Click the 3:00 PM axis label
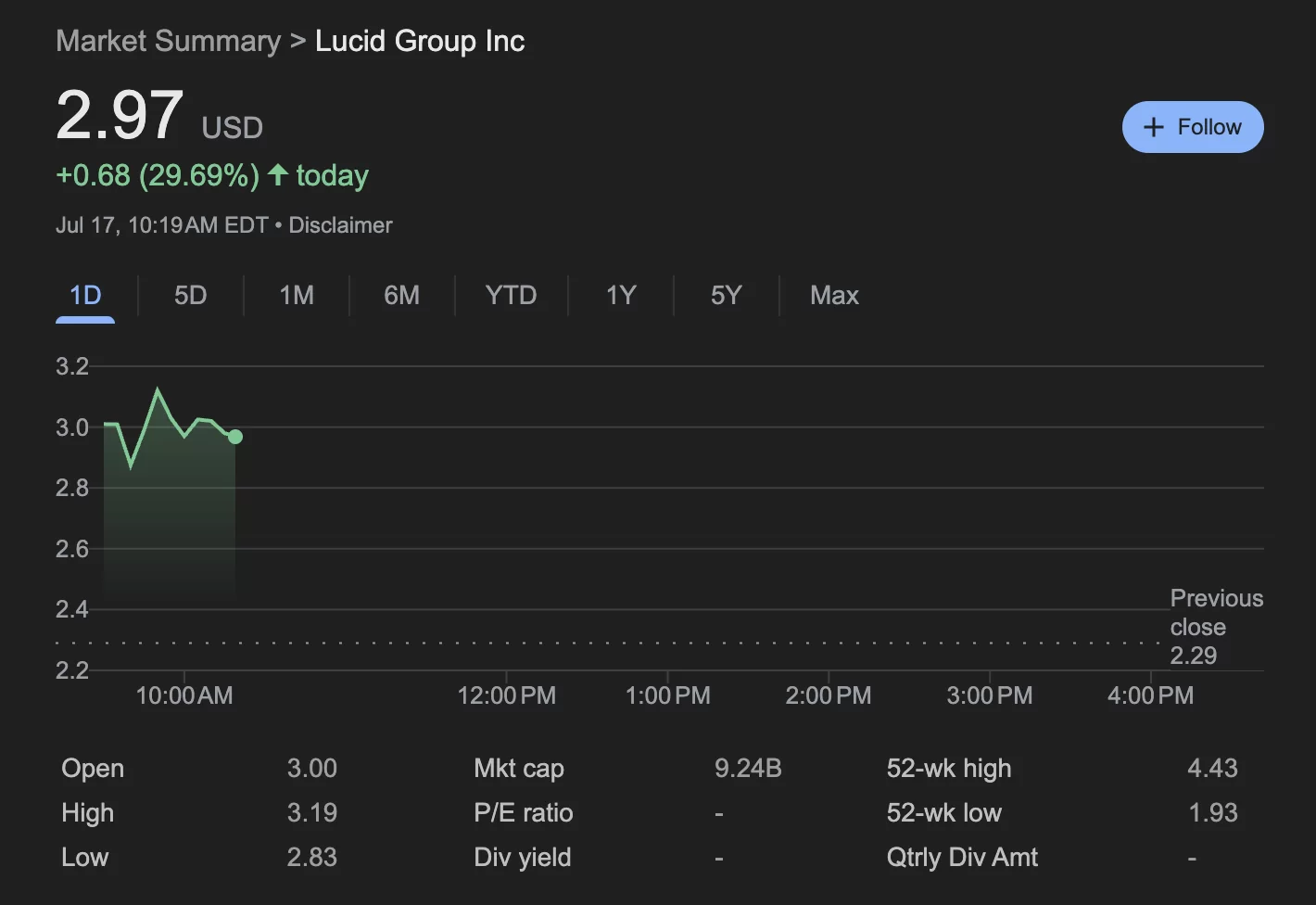 990,695
